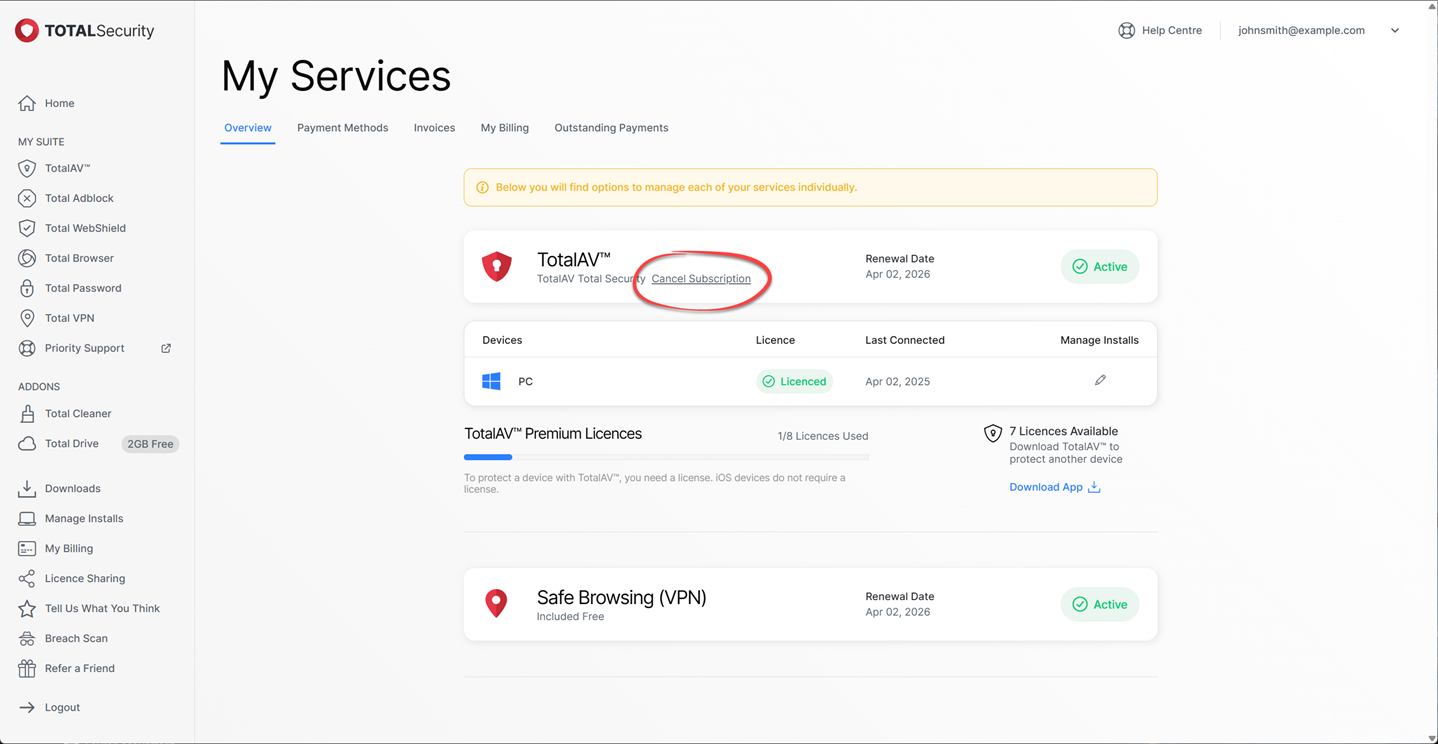
Task: Open Breach Scan icon
Action: (x=27, y=638)
